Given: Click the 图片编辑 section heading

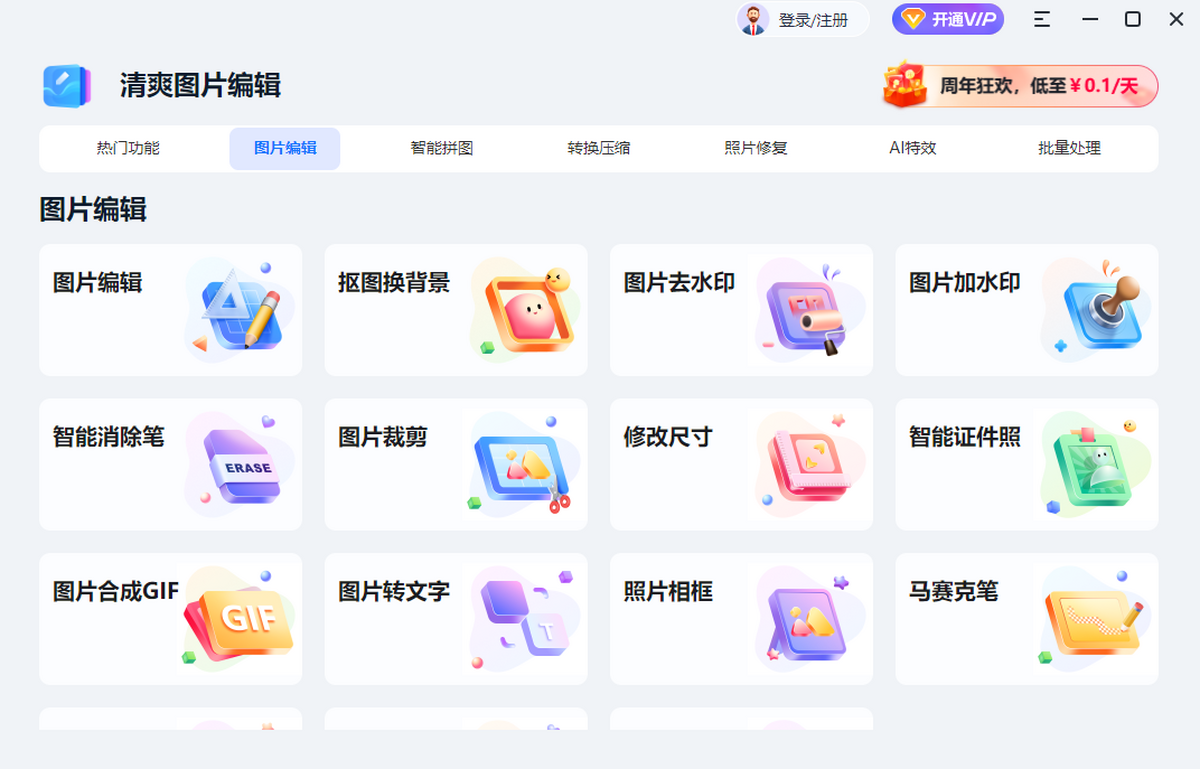Looking at the screenshot, I should click(x=93, y=210).
